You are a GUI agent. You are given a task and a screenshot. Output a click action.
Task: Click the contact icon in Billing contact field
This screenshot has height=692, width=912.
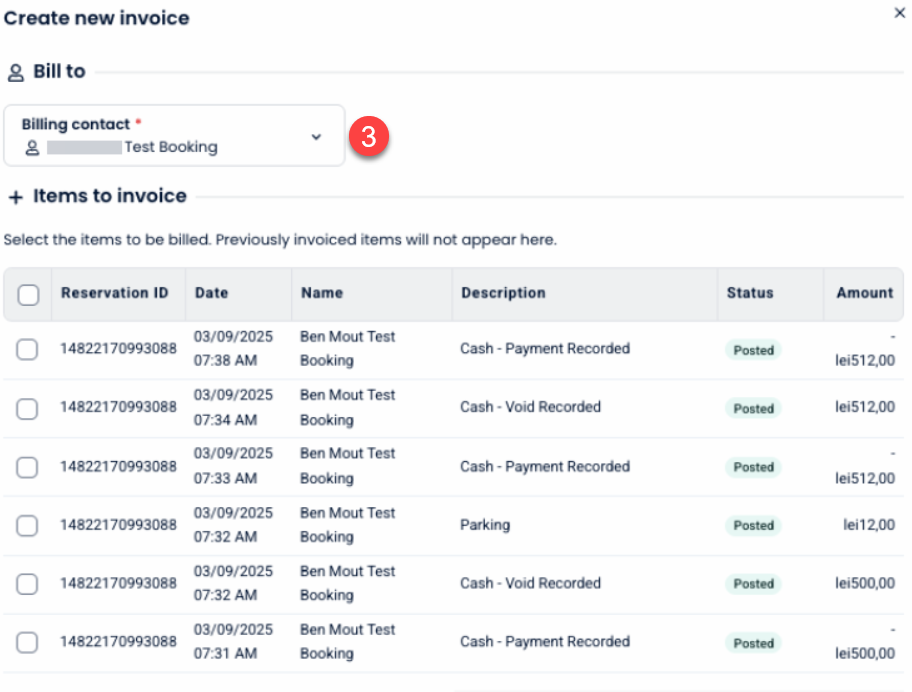coord(32,148)
